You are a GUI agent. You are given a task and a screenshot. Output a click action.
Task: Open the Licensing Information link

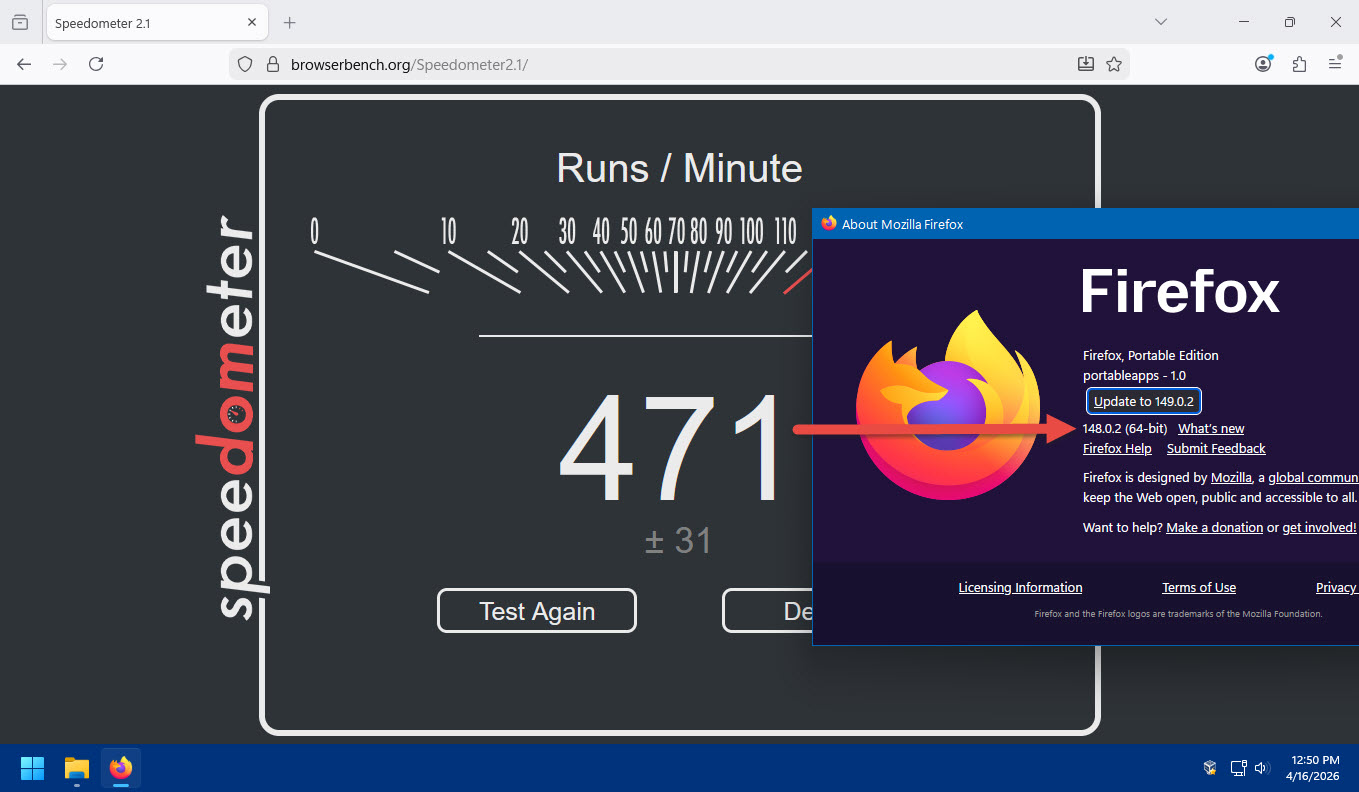[1020, 587]
